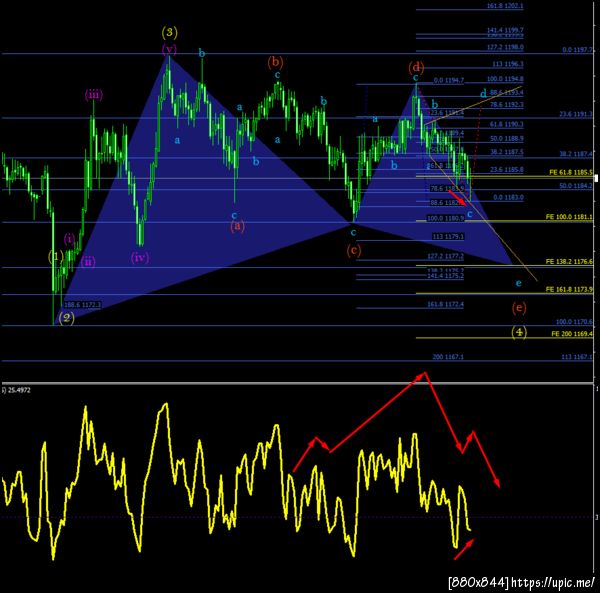Screen dimensions: 600x593
Task: Click the orange (c) wave label
Action: tap(354, 251)
